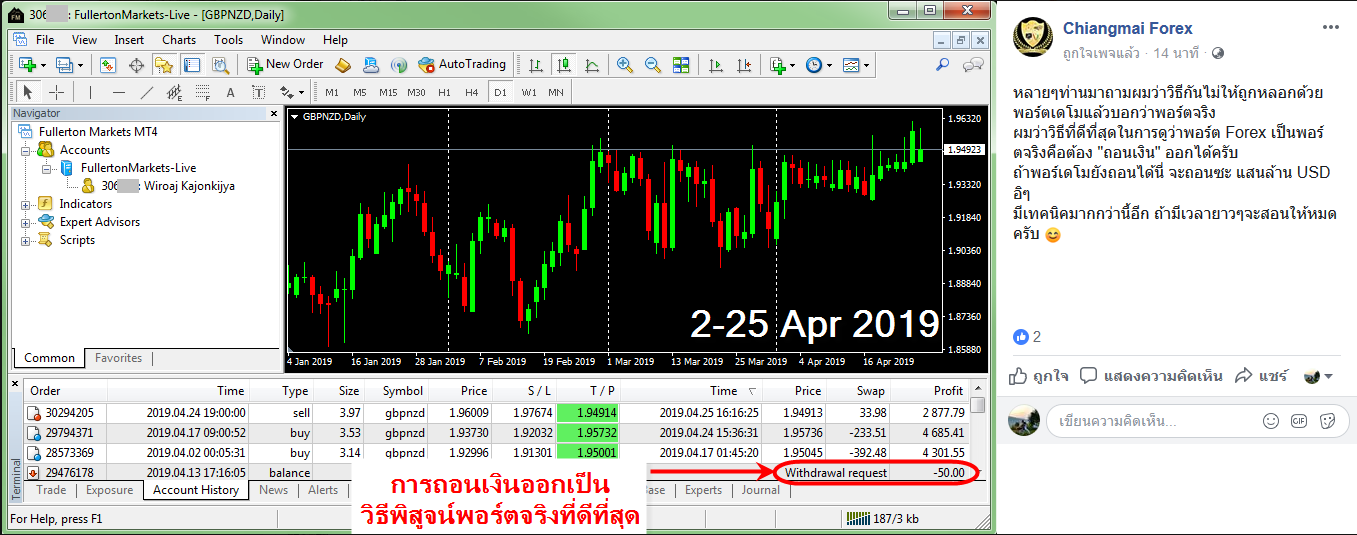Viewport: 1357px width, 535px height.
Task: Switch timeframe to H1
Action: point(445,92)
